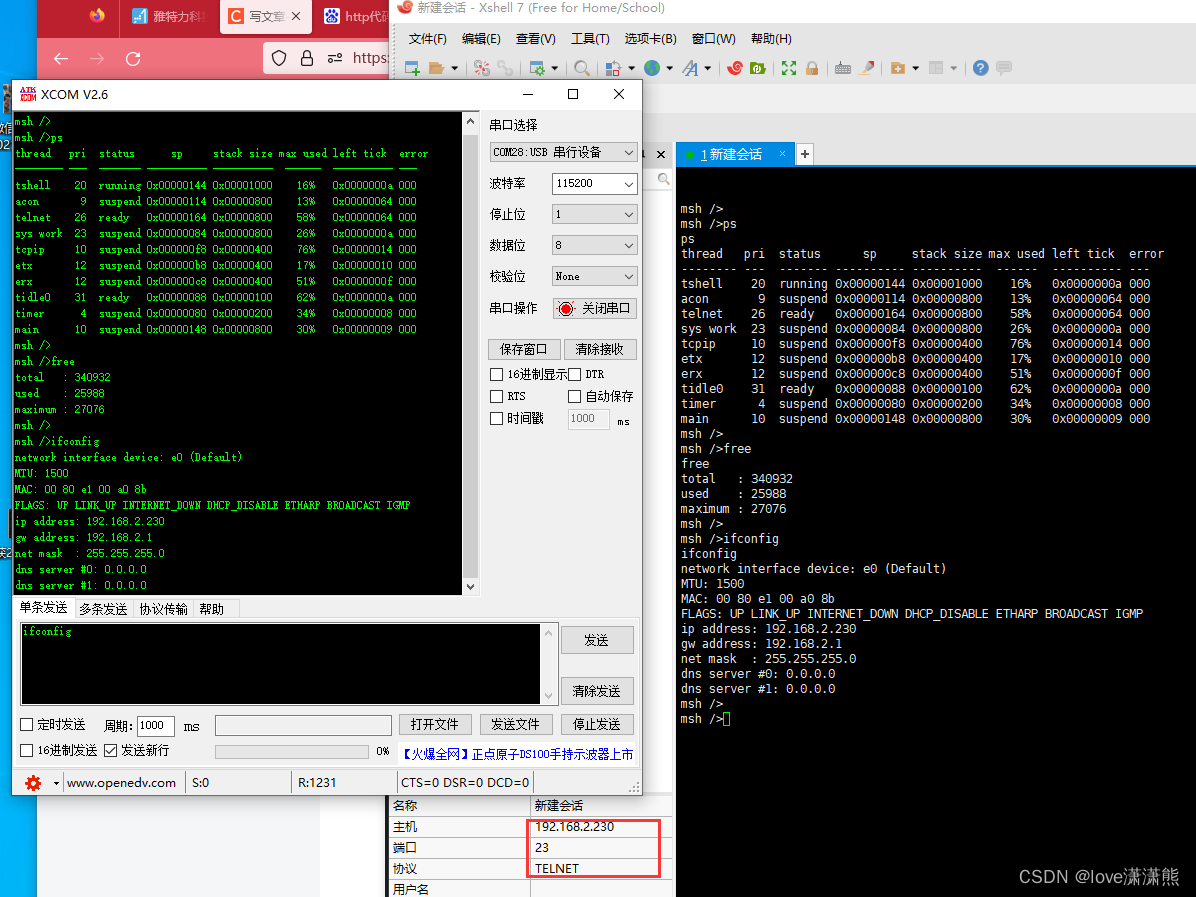Click the globe encoding icon in Xshell
This screenshot has height=897, width=1196.
[x=652, y=69]
